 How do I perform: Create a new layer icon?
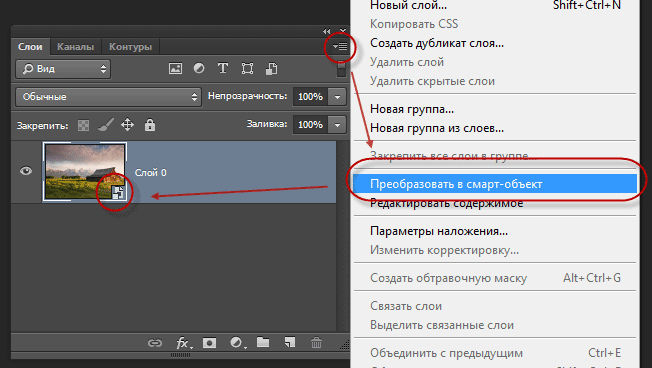(290, 342)
